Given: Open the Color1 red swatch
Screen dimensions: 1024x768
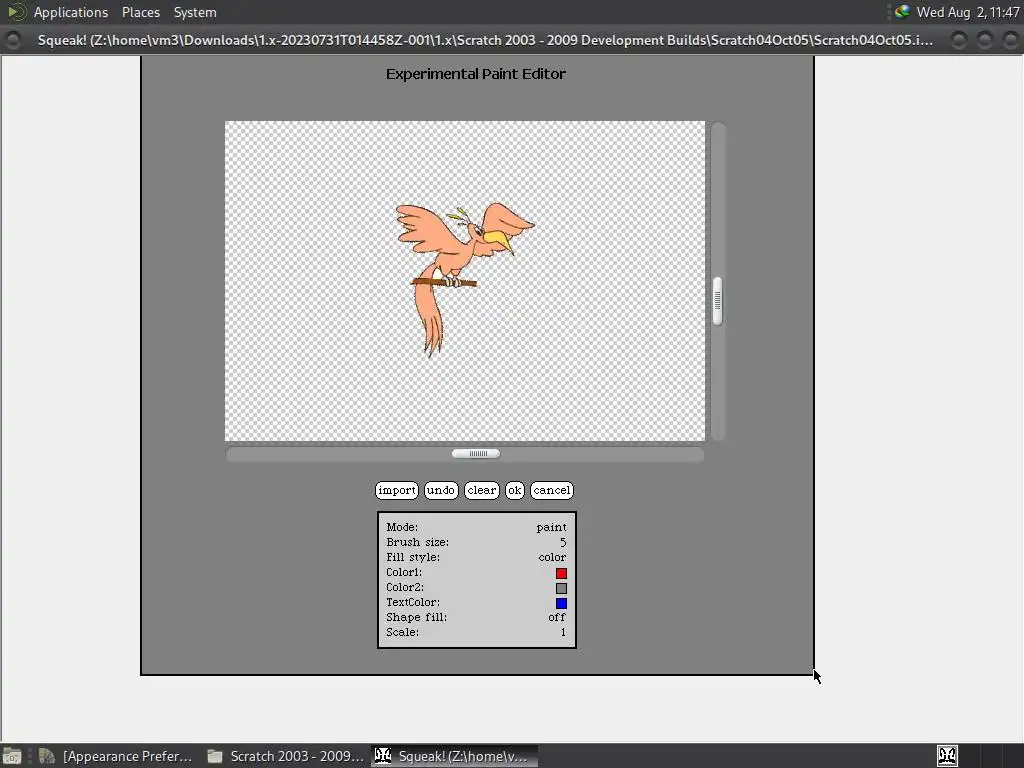Looking at the screenshot, I should (x=561, y=573).
